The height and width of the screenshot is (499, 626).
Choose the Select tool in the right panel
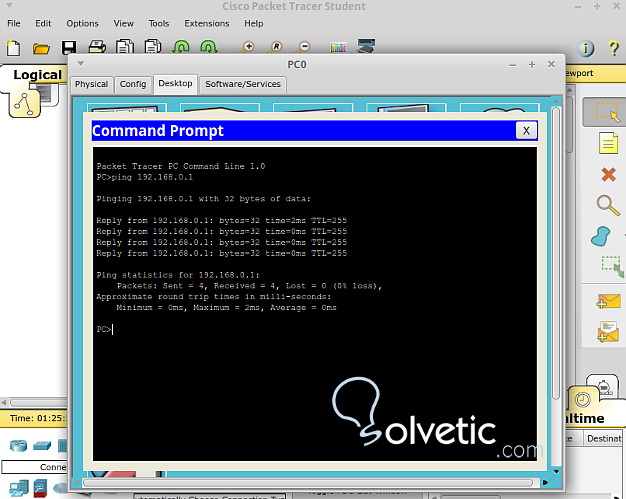tap(607, 112)
